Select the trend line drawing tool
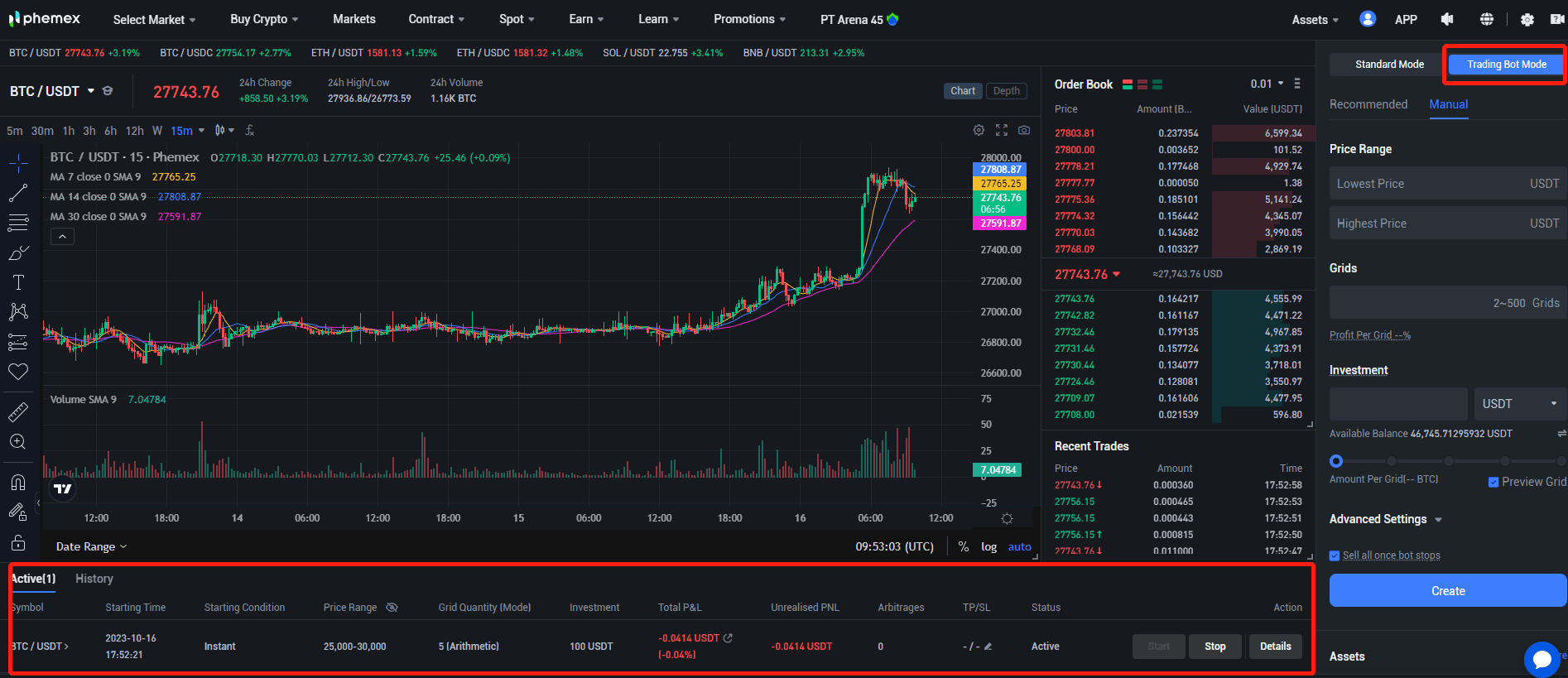The height and width of the screenshot is (678, 1568). tap(18, 193)
